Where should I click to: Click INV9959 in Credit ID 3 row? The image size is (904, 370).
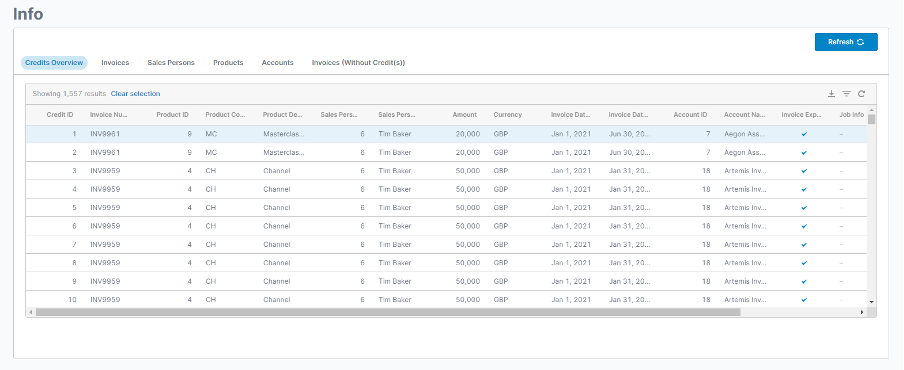[105, 171]
